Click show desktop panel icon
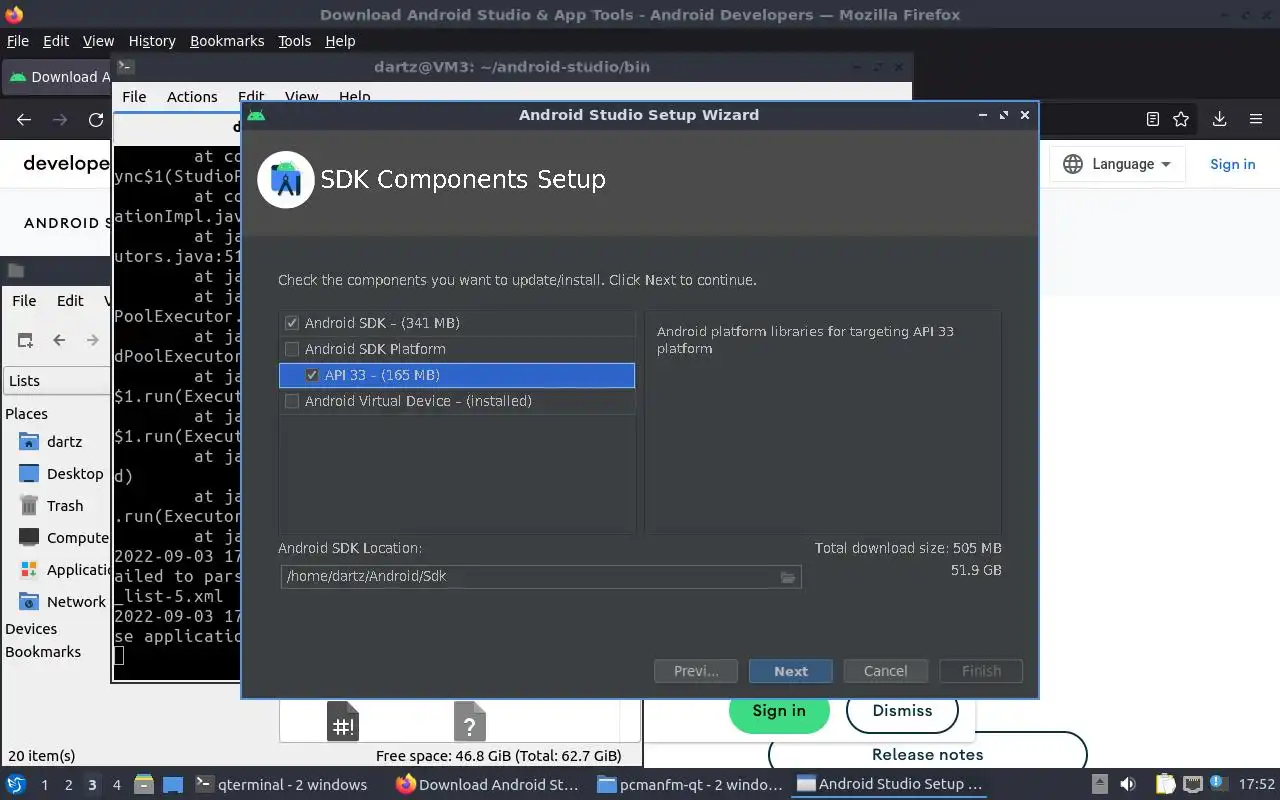1280x800 pixels. coord(173,785)
